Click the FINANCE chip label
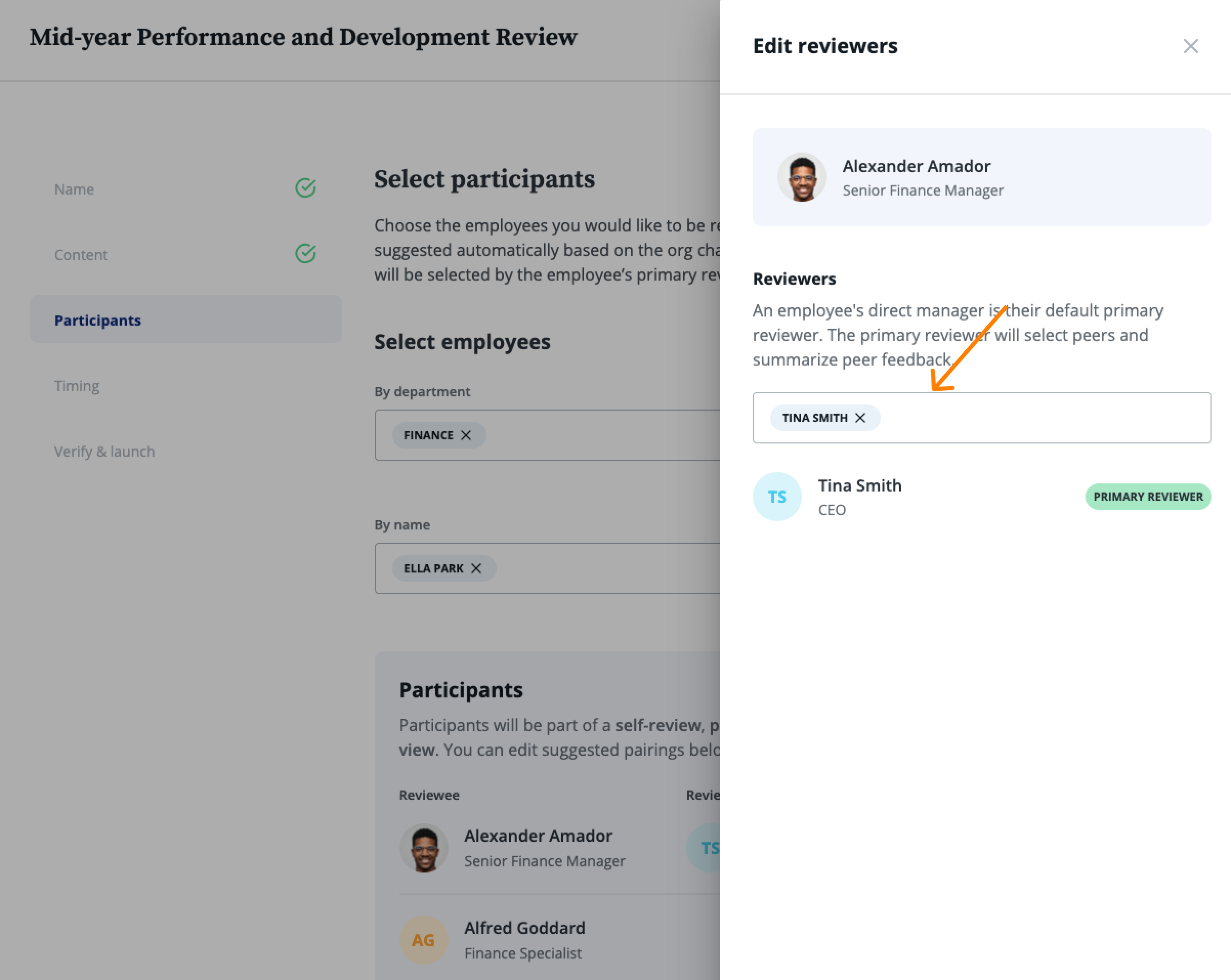The image size is (1231, 980). coord(428,436)
